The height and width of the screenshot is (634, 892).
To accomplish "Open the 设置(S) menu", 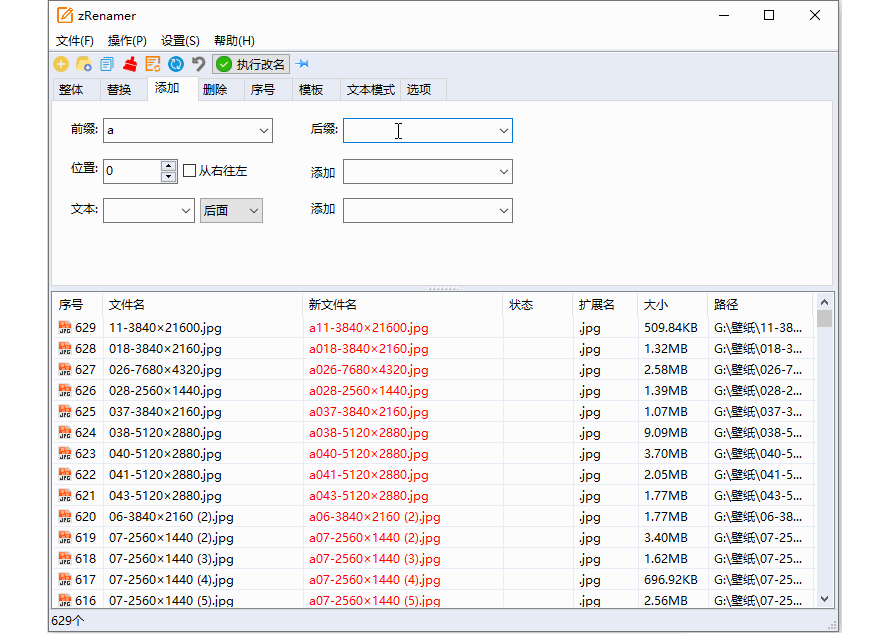I will tap(178, 41).
